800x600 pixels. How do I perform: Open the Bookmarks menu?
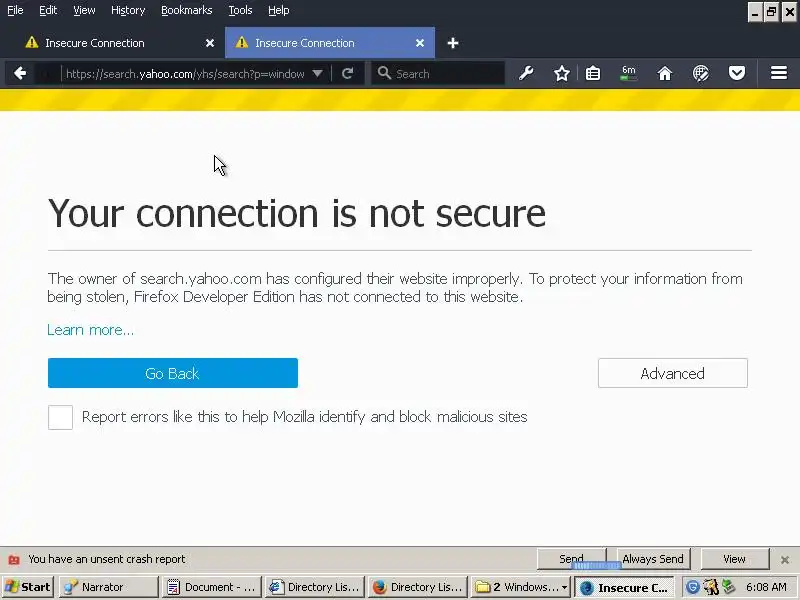pyautogui.click(x=187, y=10)
